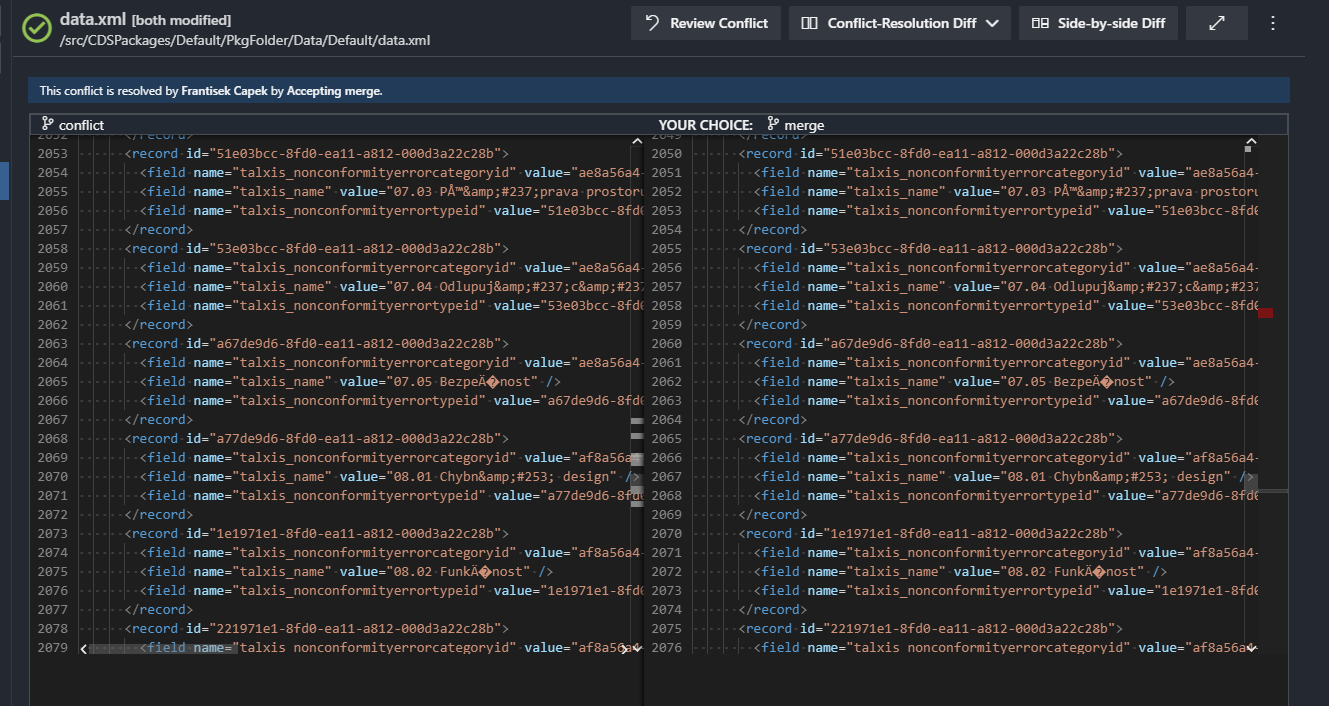Image resolution: width=1329 pixels, height=706 pixels.
Task: Click the left pane horizontal scroll left arrow
Action: pos(84,649)
